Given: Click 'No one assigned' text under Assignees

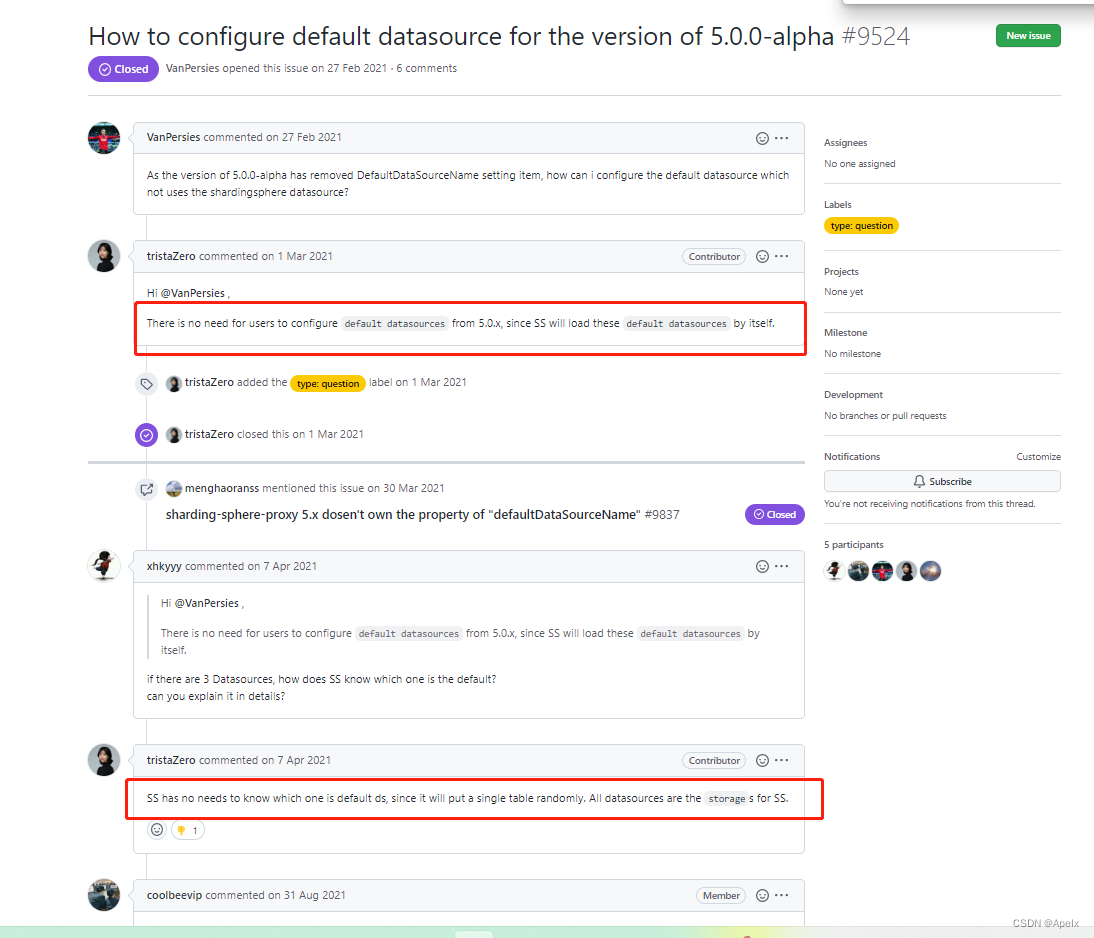Looking at the screenshot, I should (860, 163).
